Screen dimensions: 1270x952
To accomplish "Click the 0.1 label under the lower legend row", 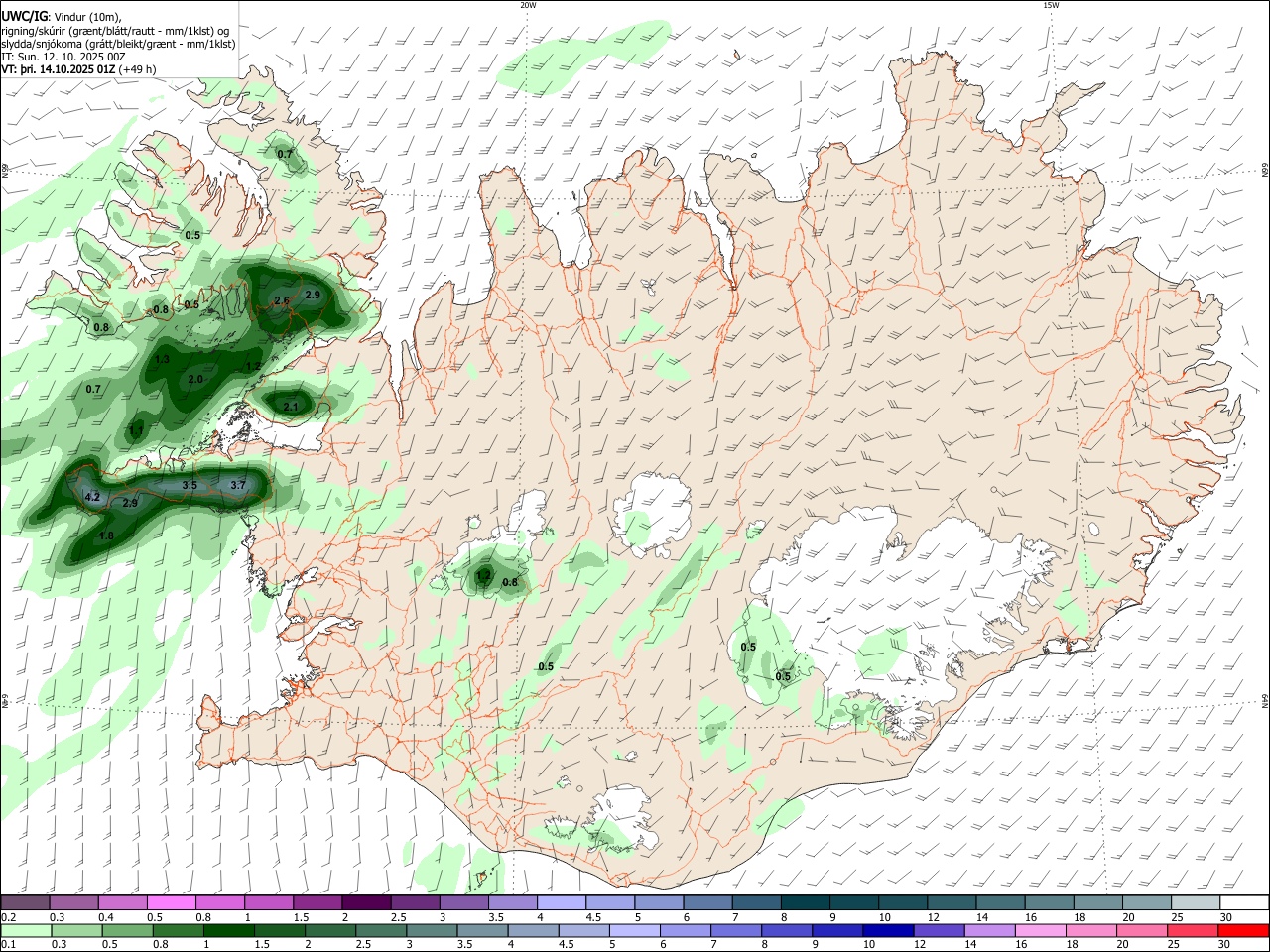I will click(x=7, y=945).
